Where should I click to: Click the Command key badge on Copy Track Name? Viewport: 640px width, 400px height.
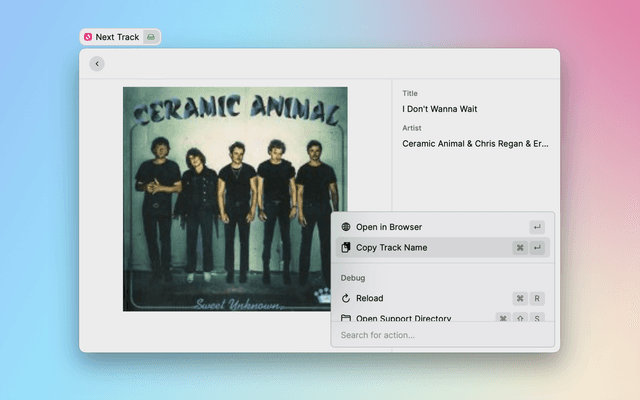point(520,247)
